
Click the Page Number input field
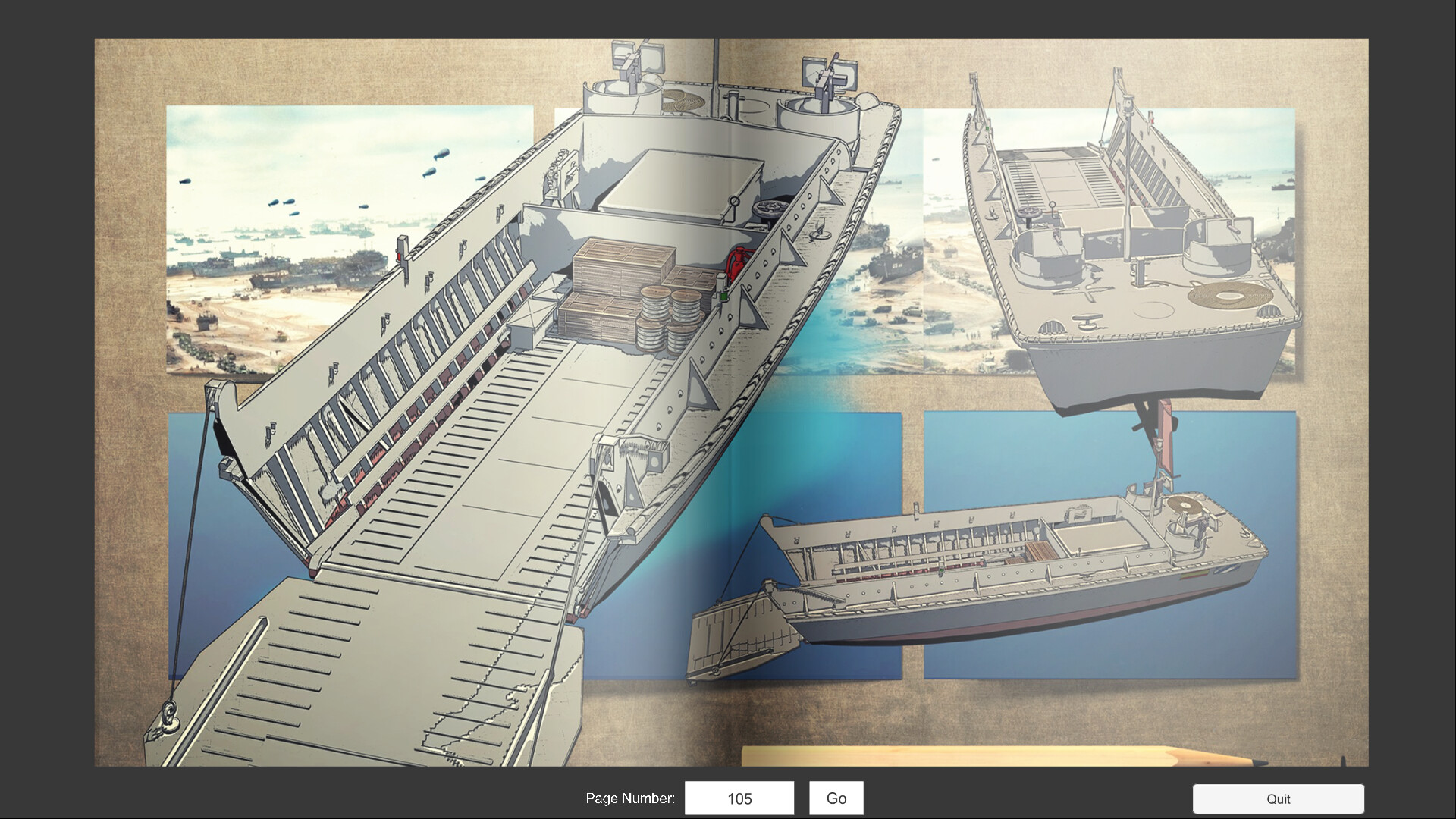click(739, 798)
